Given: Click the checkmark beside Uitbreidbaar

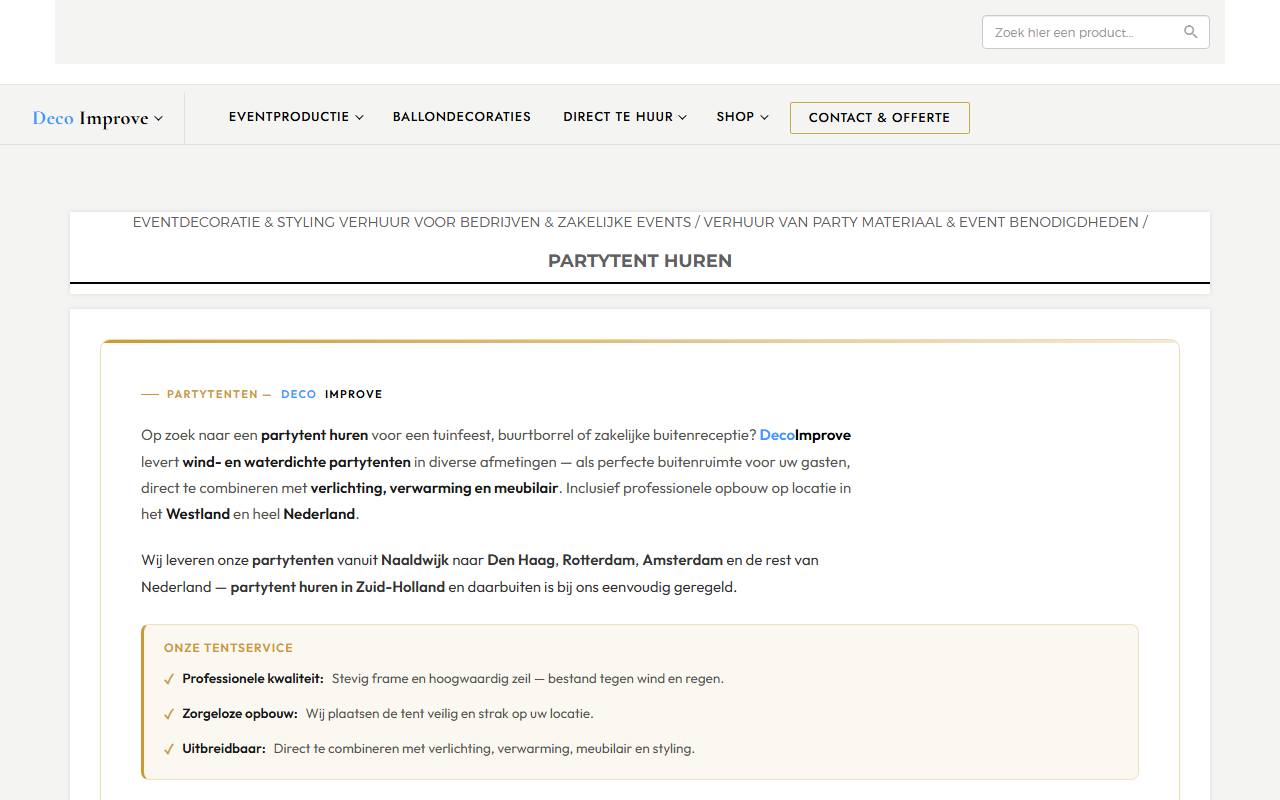Looking at the screenshot, I should pos(169,749).
